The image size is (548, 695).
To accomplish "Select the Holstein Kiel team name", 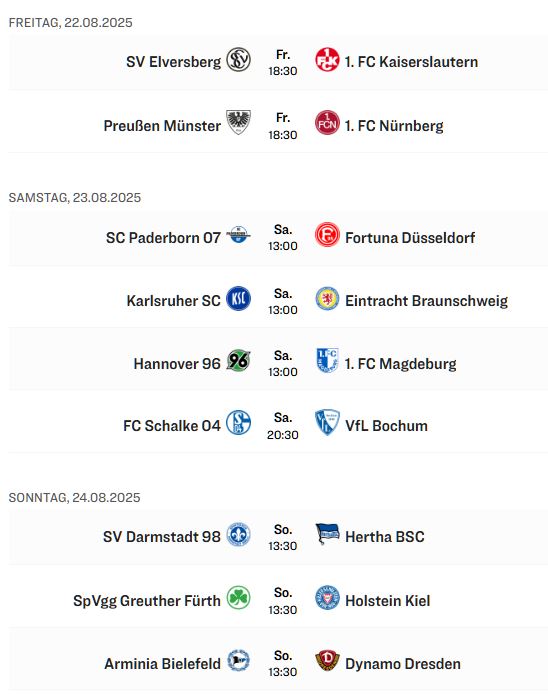I will pos(388,601).
